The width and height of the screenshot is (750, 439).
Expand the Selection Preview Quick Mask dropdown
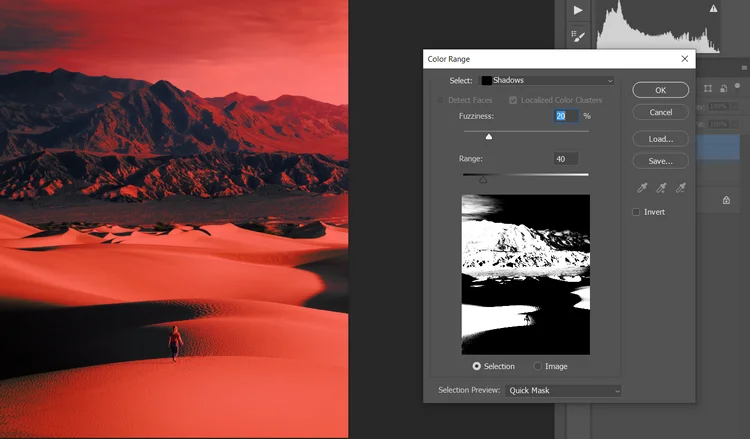pos(562,390)
